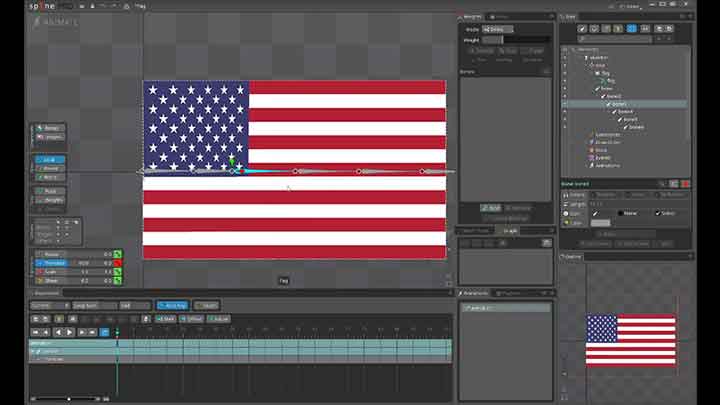Switch to the Graph tab

[x=510, y=231]
